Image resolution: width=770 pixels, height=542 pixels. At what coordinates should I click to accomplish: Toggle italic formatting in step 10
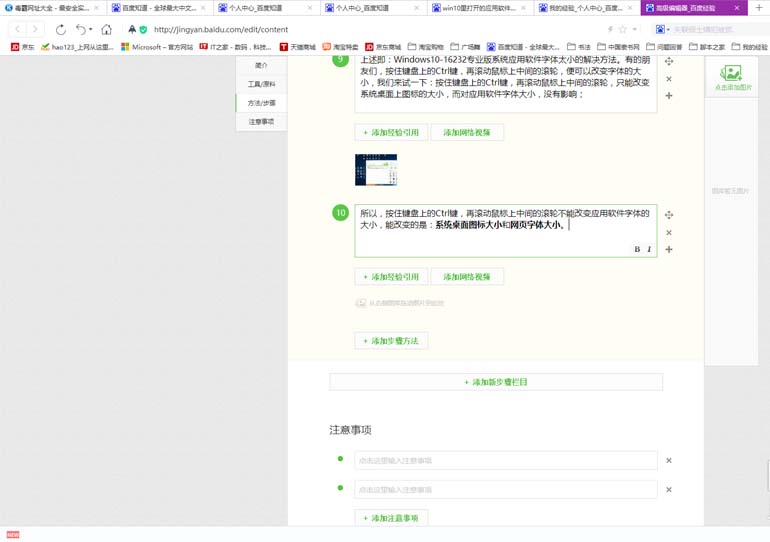[649, 249]
